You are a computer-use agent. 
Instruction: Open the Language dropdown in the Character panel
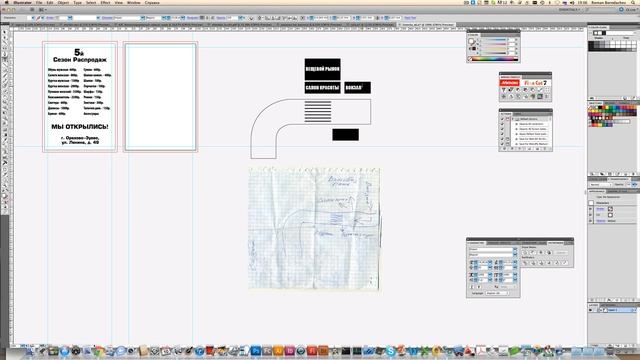497,293
